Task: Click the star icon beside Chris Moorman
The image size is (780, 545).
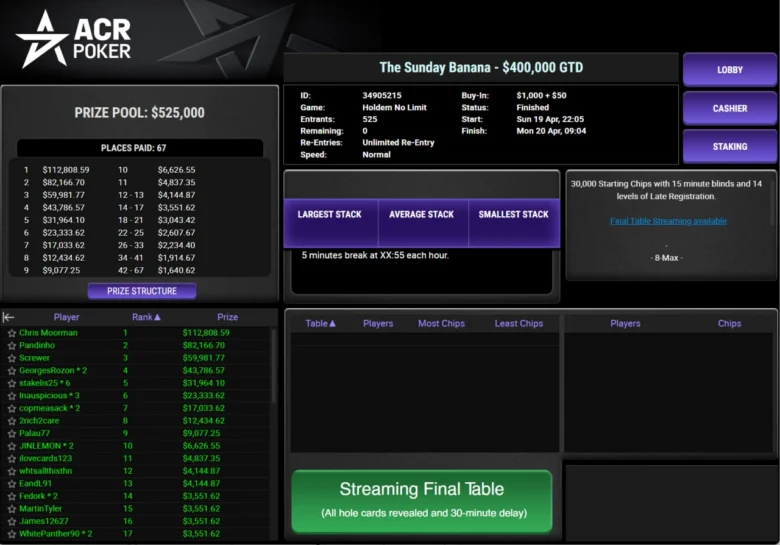Action: (11, 333)
